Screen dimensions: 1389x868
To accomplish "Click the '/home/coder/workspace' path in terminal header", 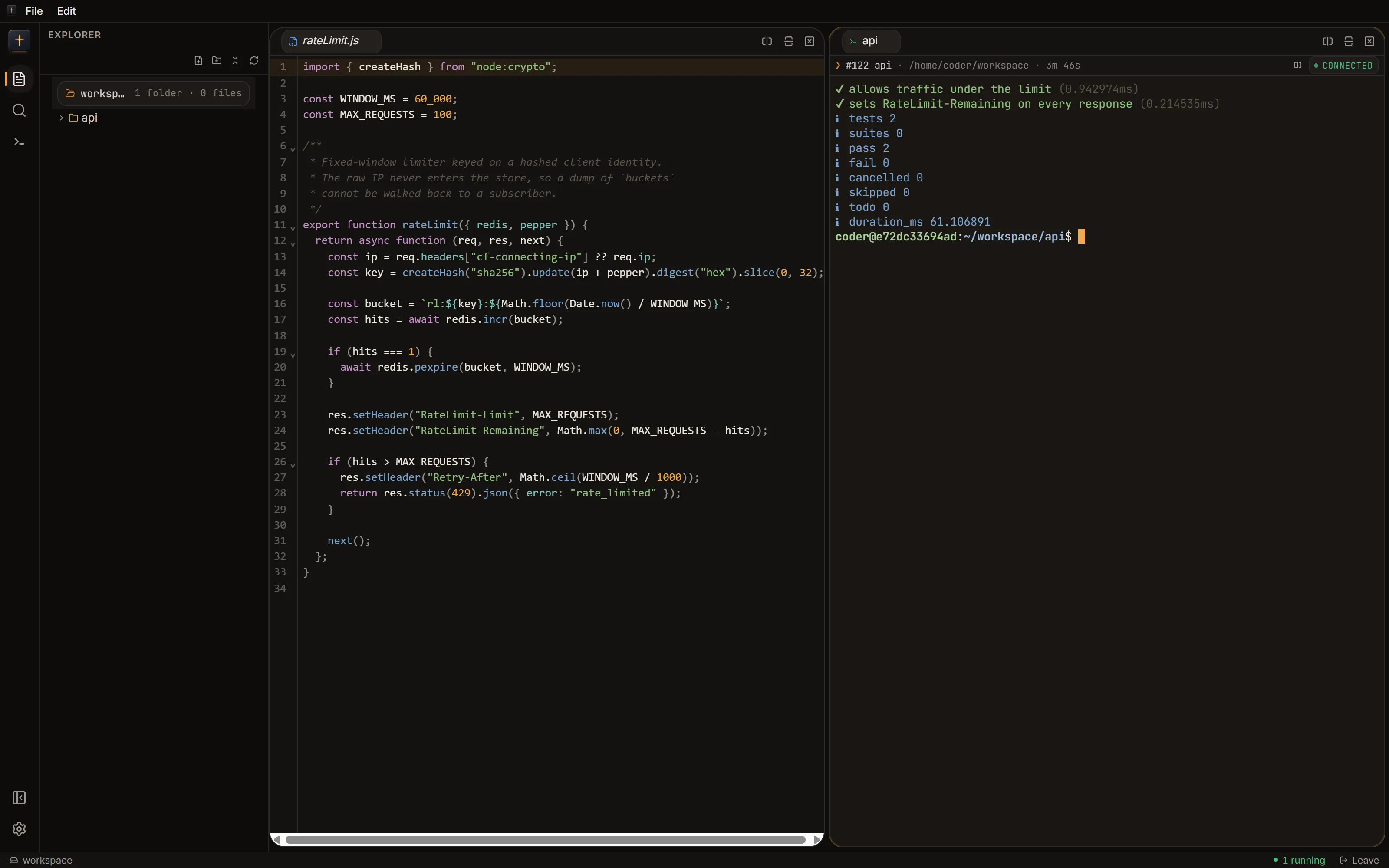I will pyautogui.click(x=969, y=66).
